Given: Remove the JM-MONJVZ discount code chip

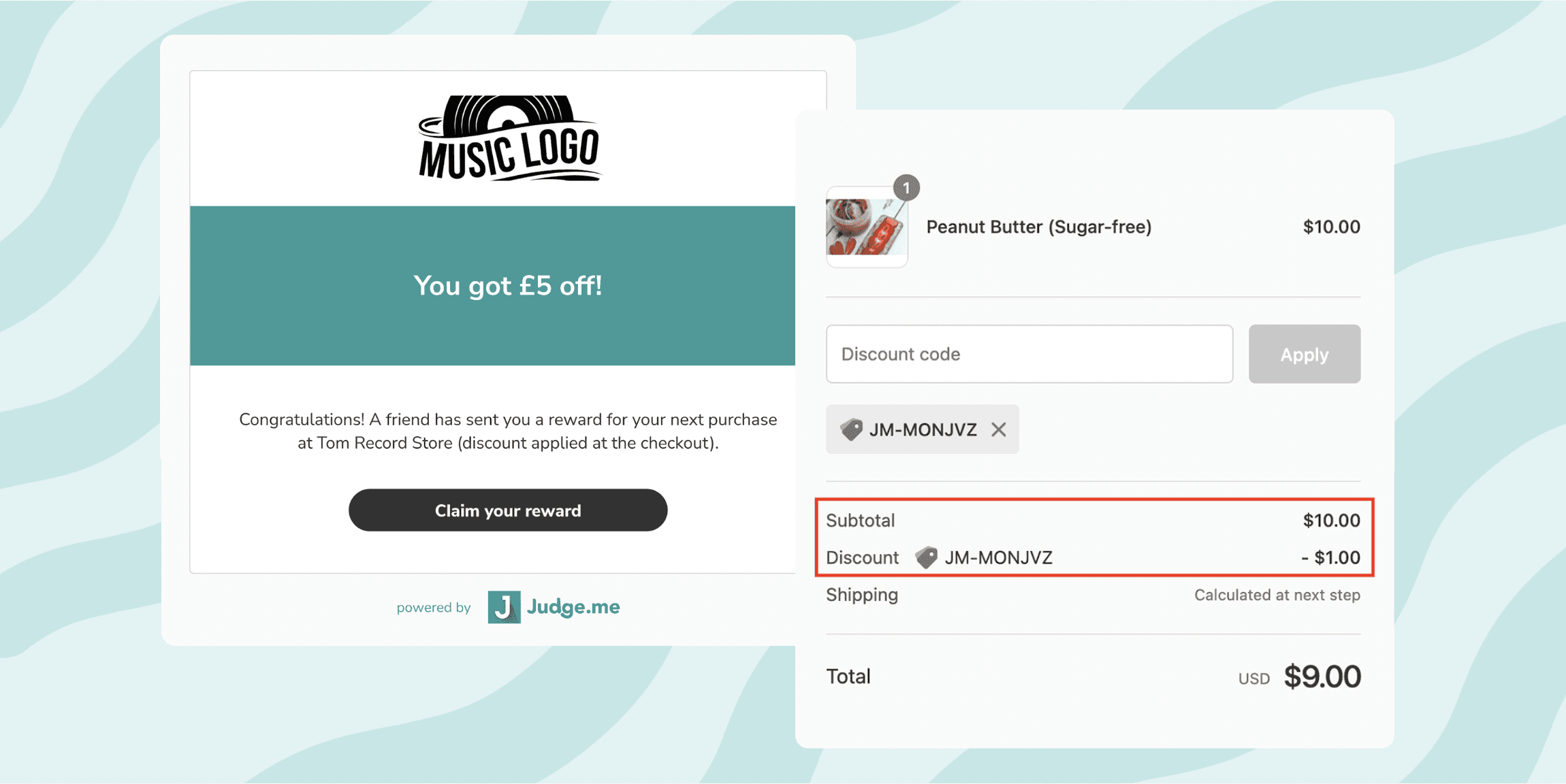Looking at the screenshot, I should tap(999, 429).
